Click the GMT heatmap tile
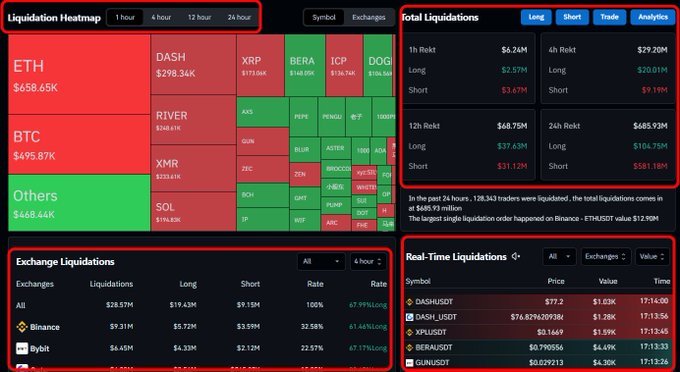The image size is (680, 372). [x=304, y=198]
